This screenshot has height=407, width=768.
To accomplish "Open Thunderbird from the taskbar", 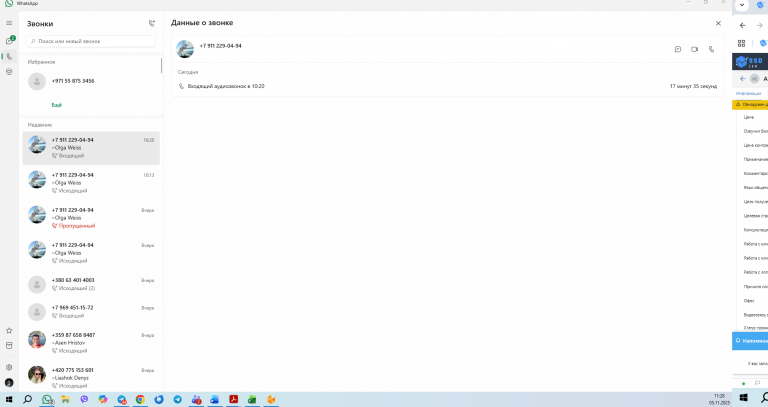I will tap(159, 400).
